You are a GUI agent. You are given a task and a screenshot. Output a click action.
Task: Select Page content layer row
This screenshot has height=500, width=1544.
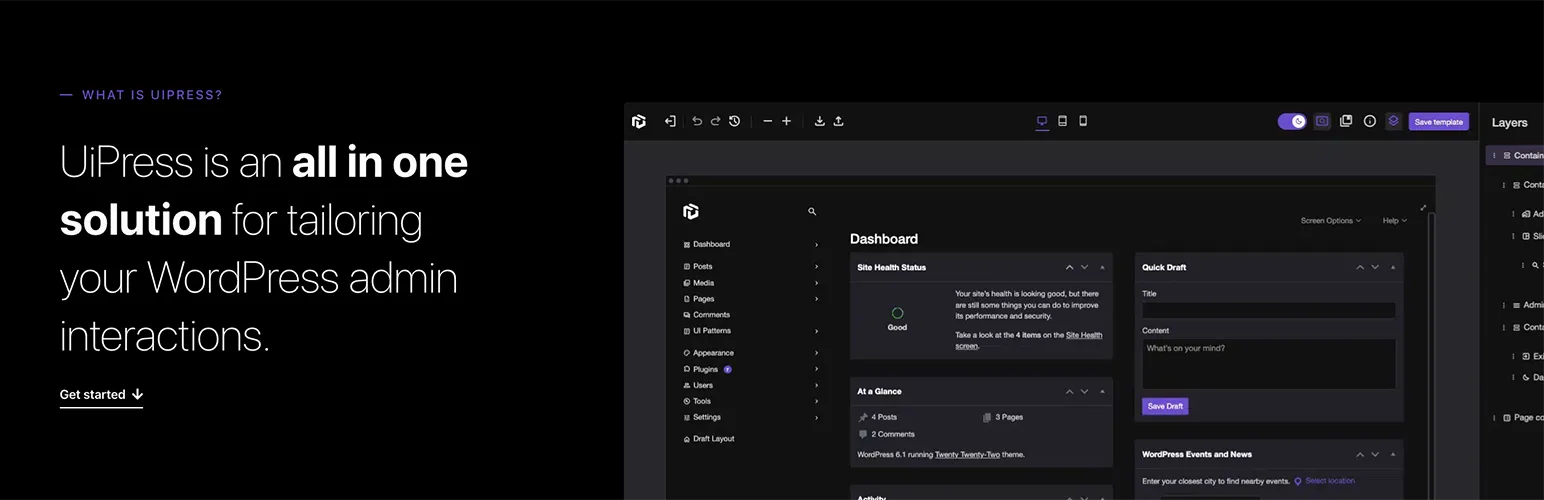[1518, 417]
